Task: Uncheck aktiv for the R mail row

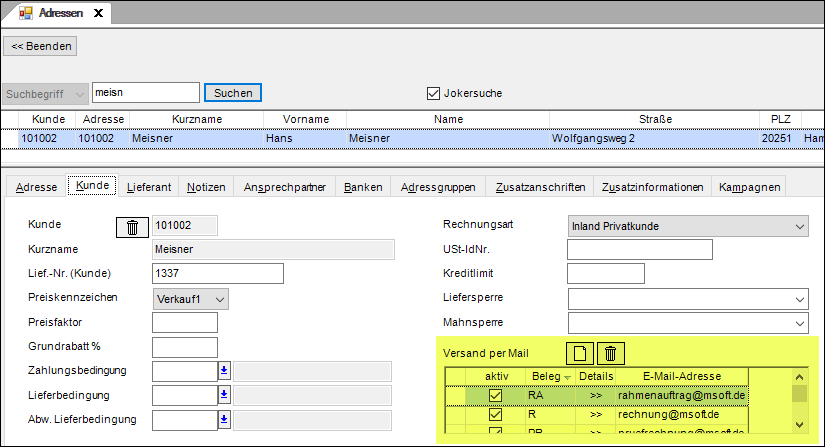Action: [x=495, y=413]
